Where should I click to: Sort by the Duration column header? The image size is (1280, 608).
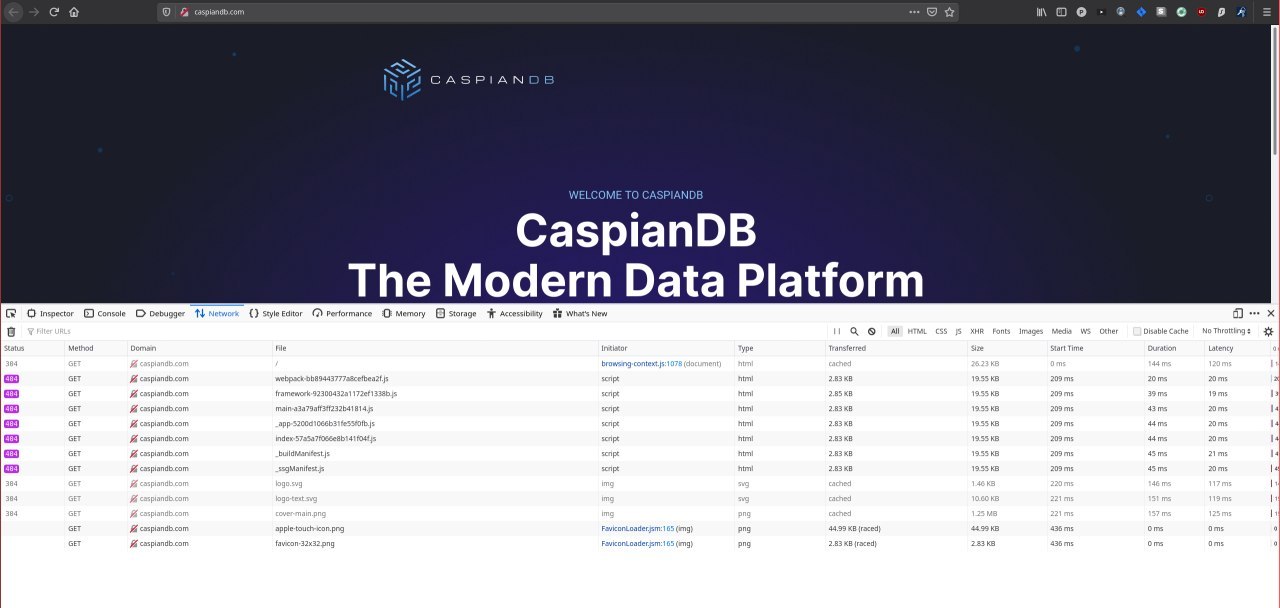(x=1174, y=348)
